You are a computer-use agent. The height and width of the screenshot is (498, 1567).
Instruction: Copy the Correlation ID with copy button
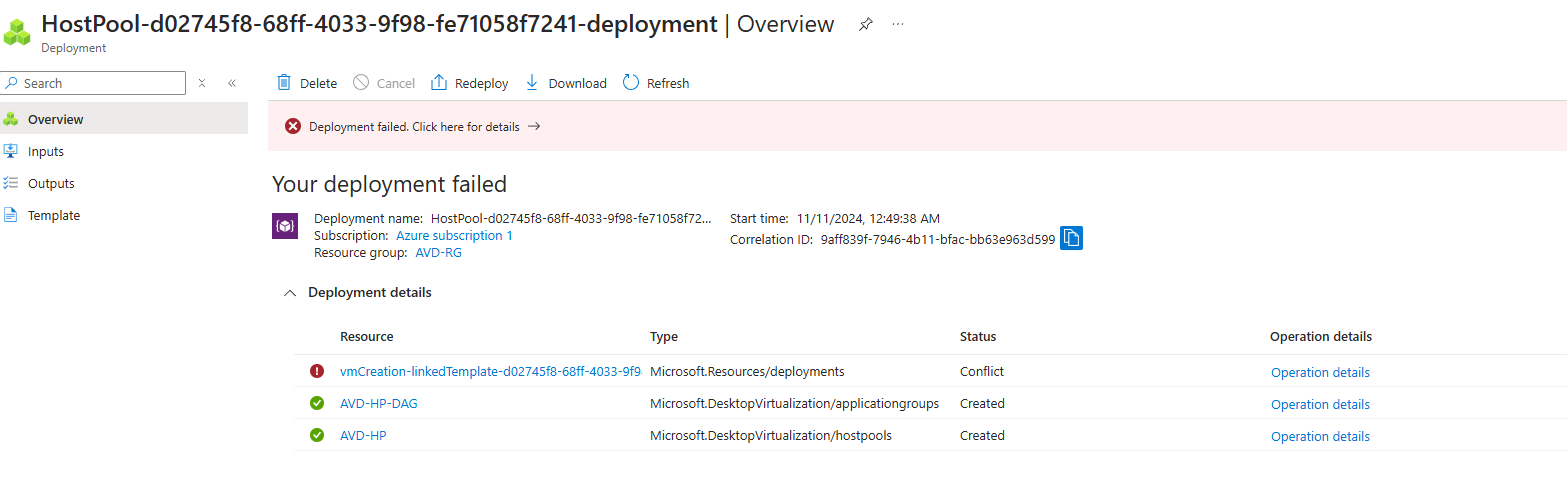point(1071,238)
